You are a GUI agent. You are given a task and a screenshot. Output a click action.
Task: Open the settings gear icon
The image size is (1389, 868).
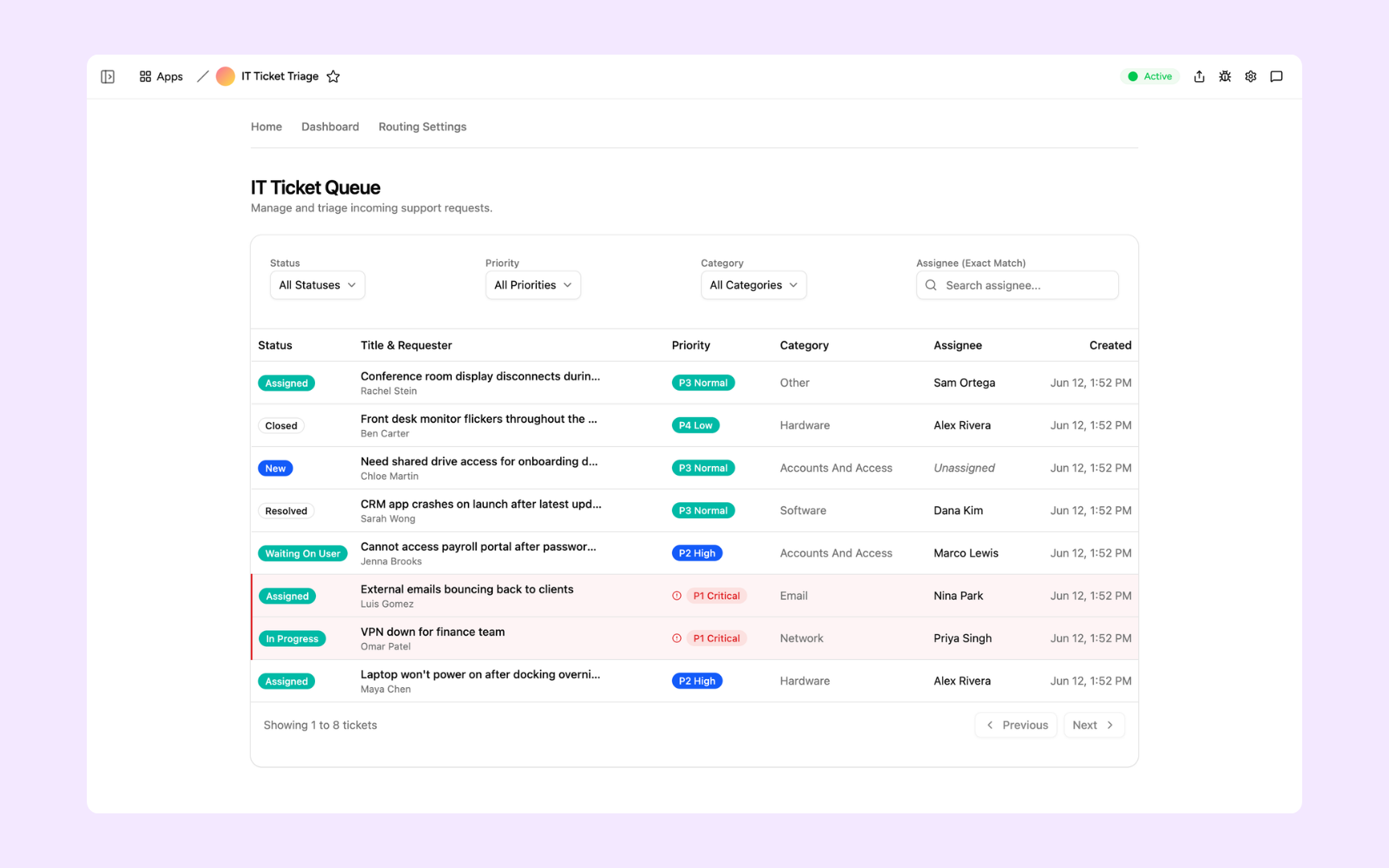(1251, 76)
